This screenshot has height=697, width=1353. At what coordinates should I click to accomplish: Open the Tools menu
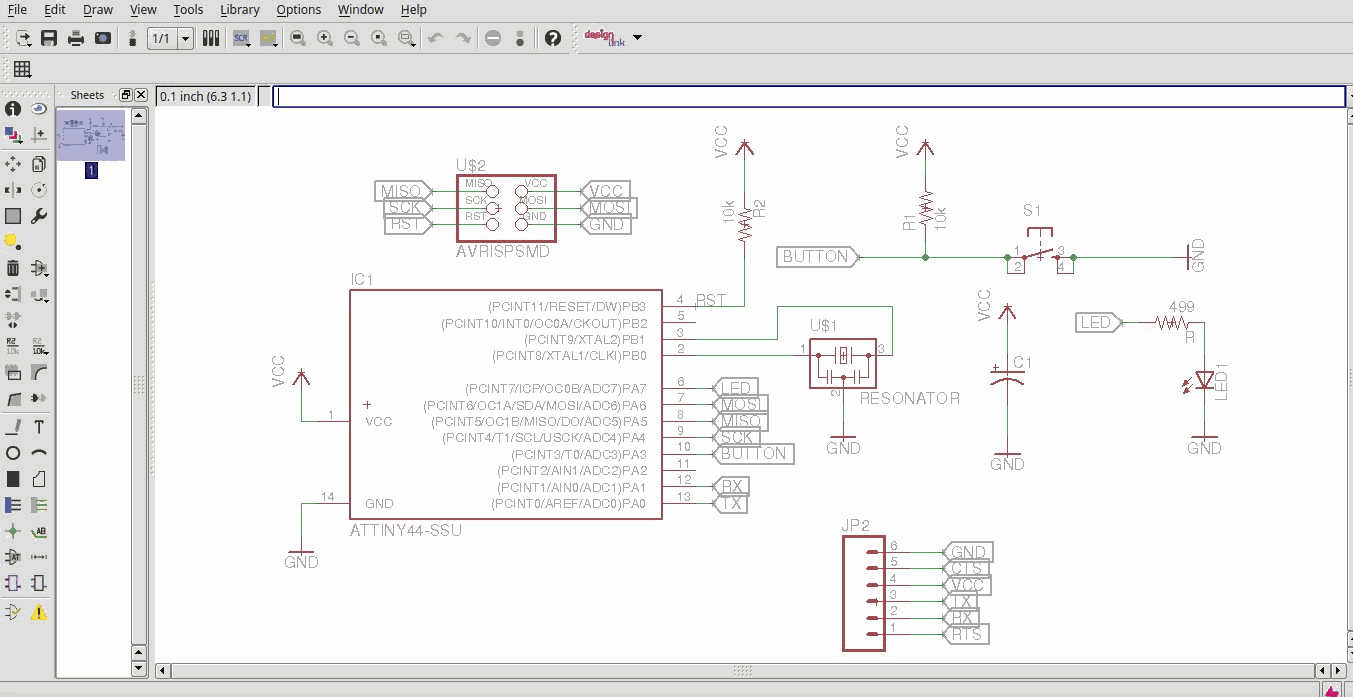[188, 10]
